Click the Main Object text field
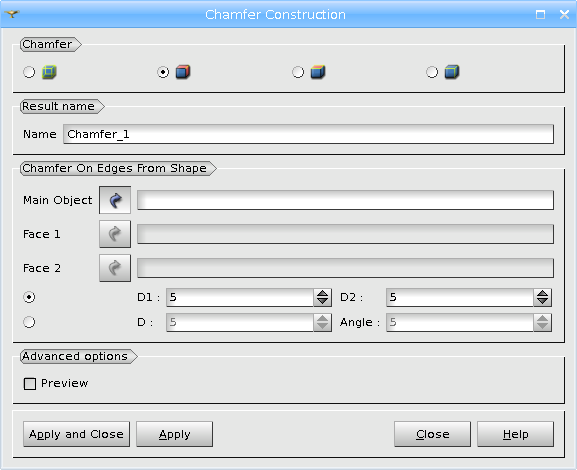Screen dimensions: 577x470 [346, 200]
